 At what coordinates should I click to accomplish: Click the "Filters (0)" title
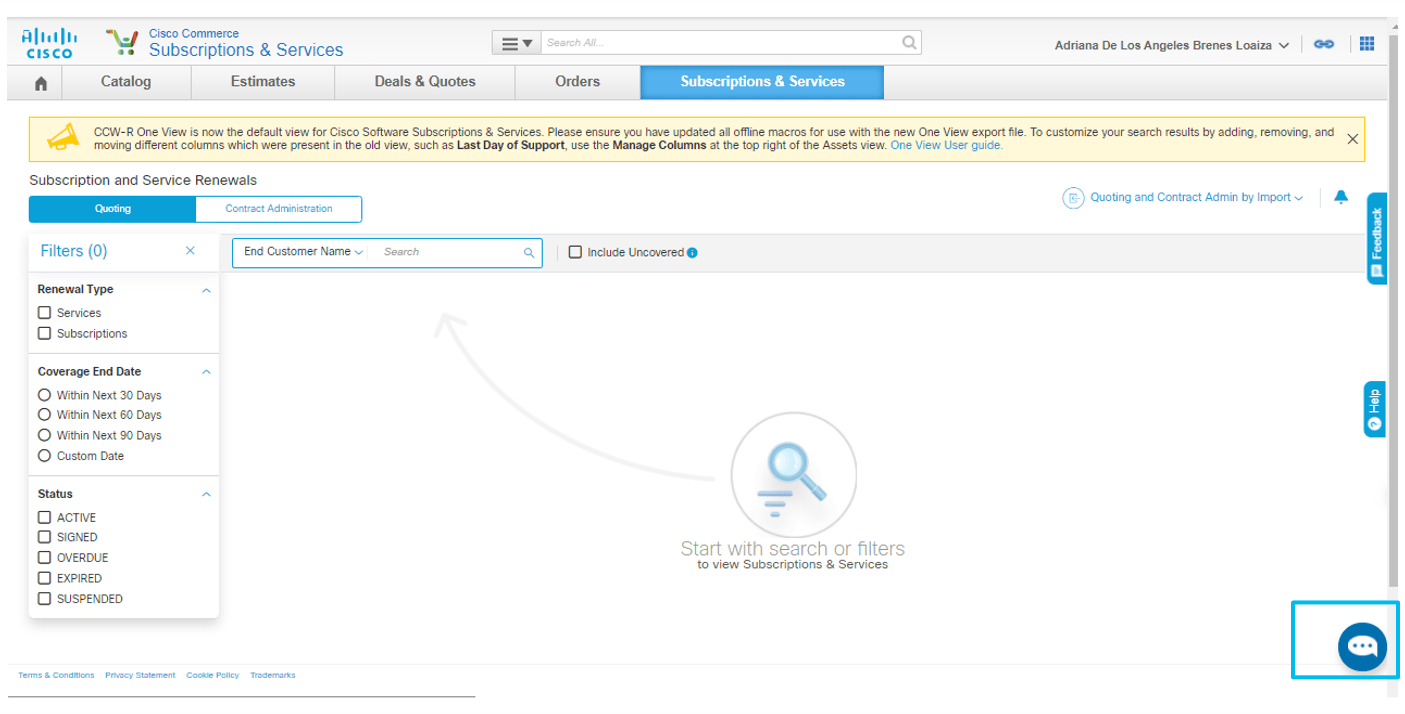pyautogui.click(x=74, y=251)
